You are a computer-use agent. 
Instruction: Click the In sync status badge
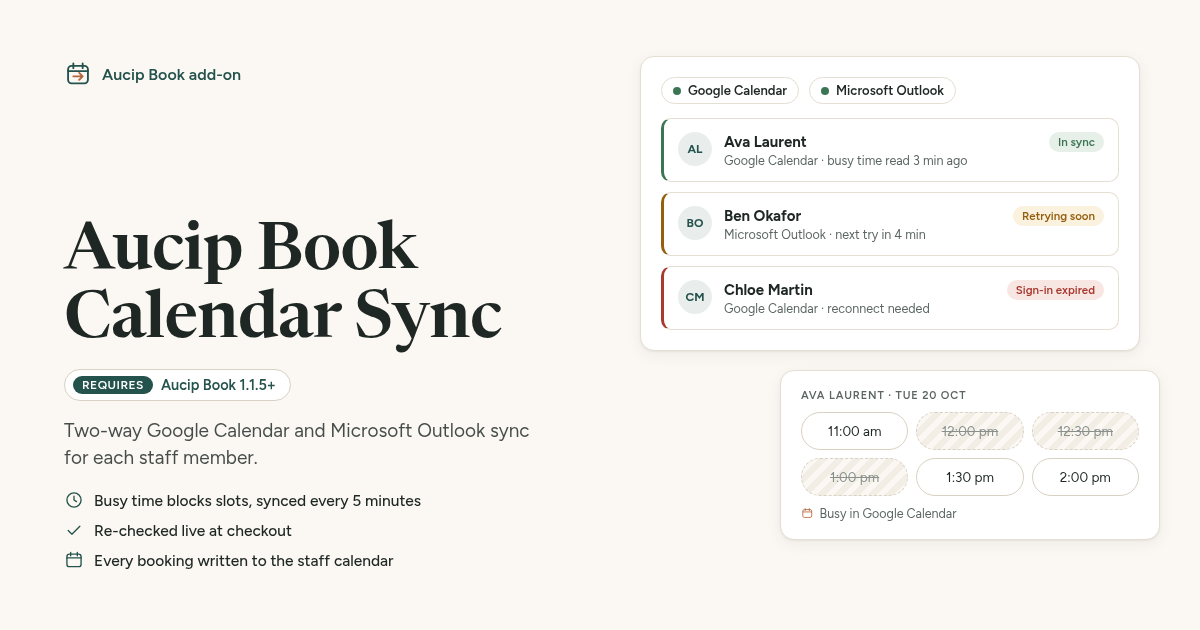click(x=1076, y=142)
